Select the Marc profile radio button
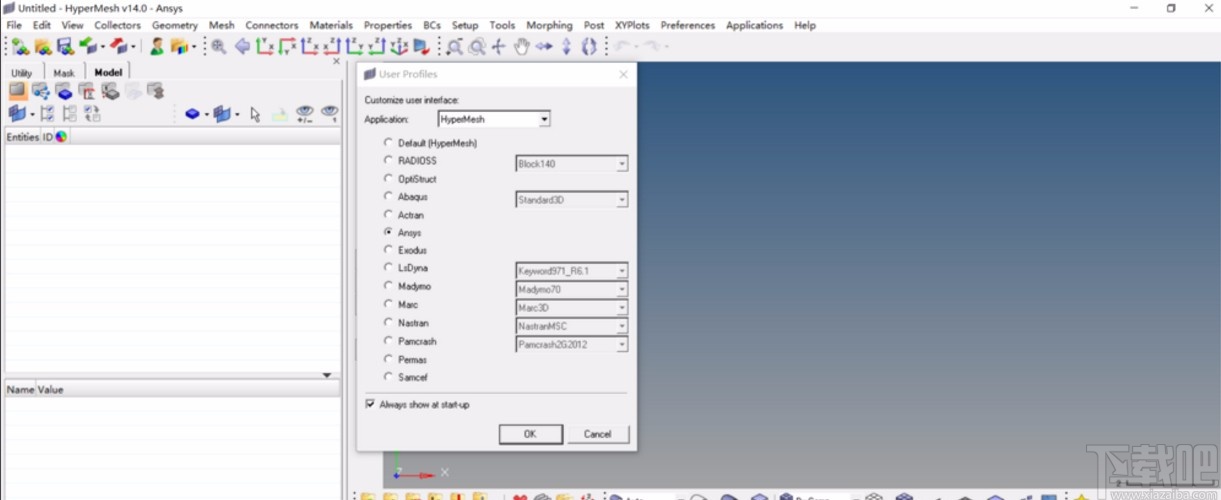This screenshot has width=1221, height=500. tap(388, 304)
